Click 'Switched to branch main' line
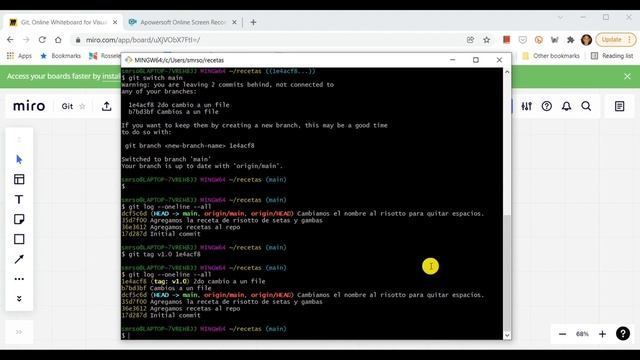 point(166,159)
